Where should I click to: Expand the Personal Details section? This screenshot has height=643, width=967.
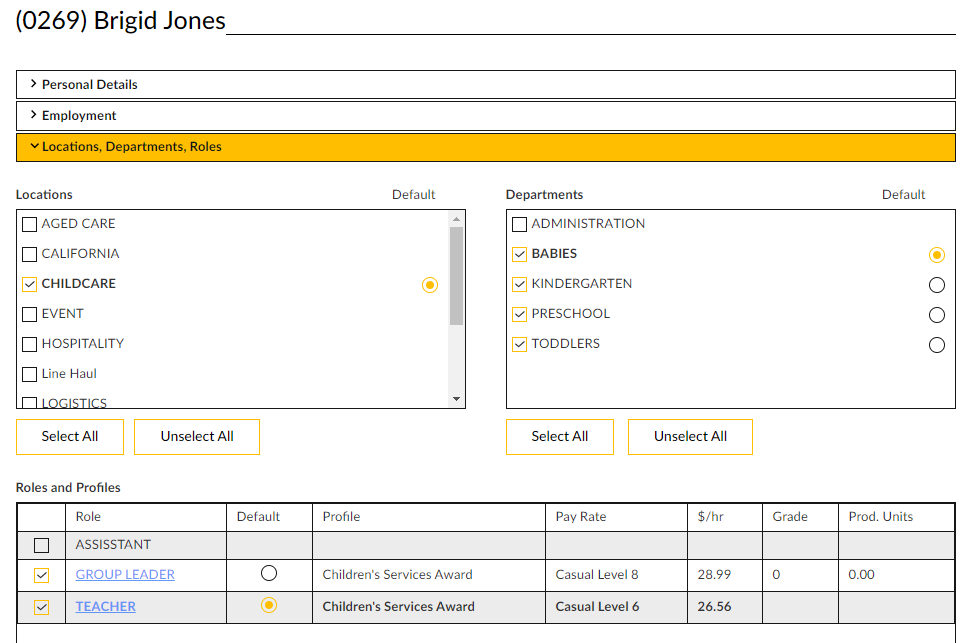[88, 85]
